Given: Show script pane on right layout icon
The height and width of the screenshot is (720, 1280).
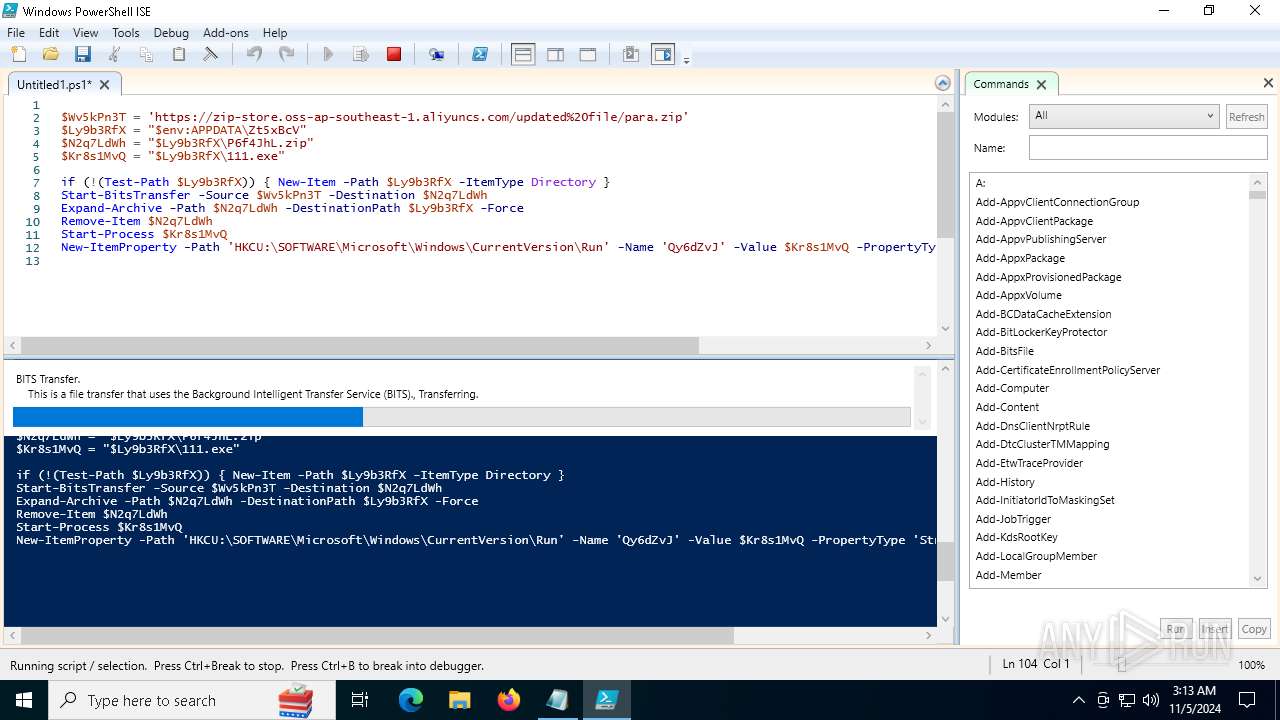Looking at the screenshot, I should tap(555, 54).
